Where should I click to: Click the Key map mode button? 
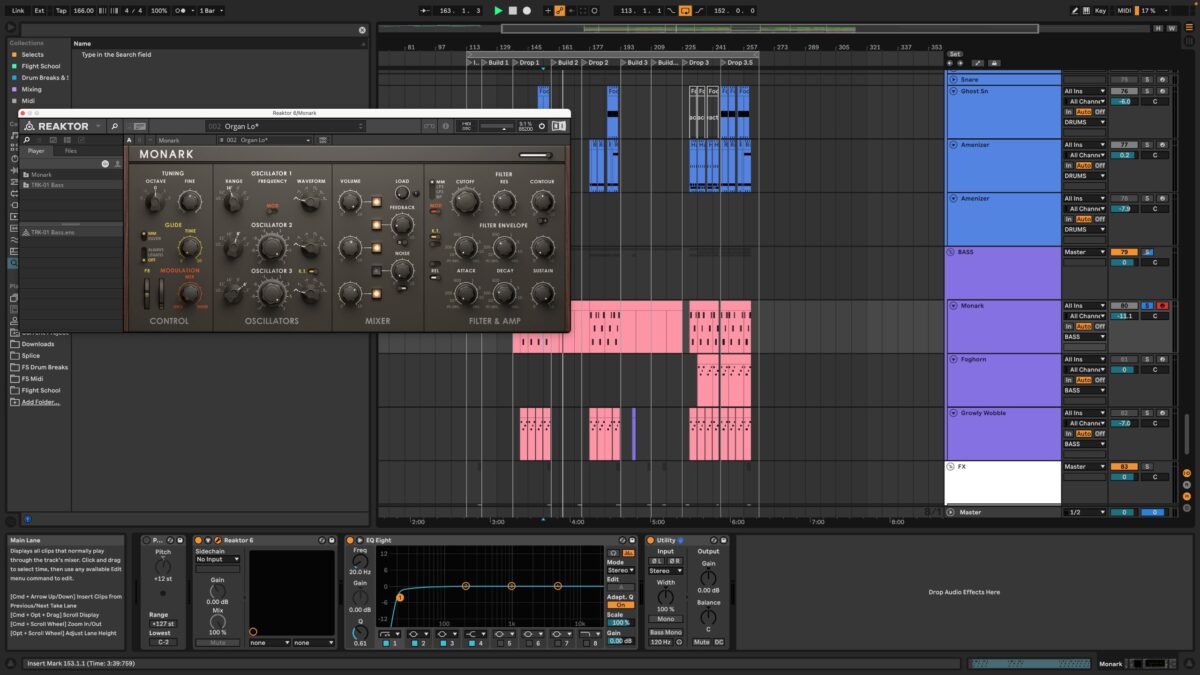pyautogui.click(x=1101, y=10)
